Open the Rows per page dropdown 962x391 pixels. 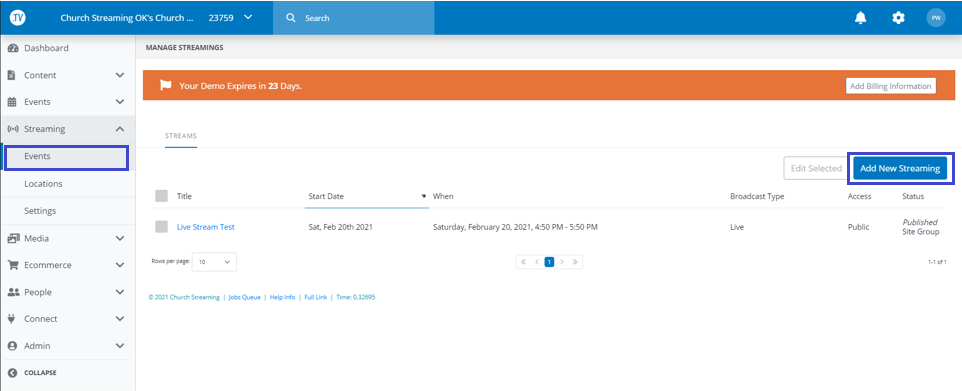214,261
